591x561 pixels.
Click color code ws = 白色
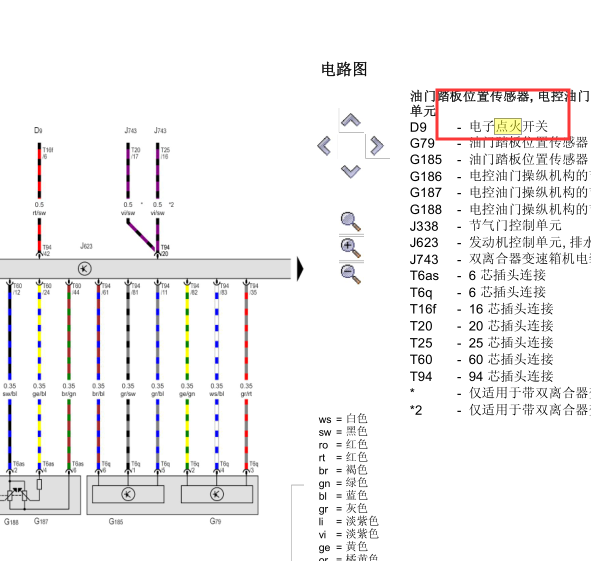[343, 419]
